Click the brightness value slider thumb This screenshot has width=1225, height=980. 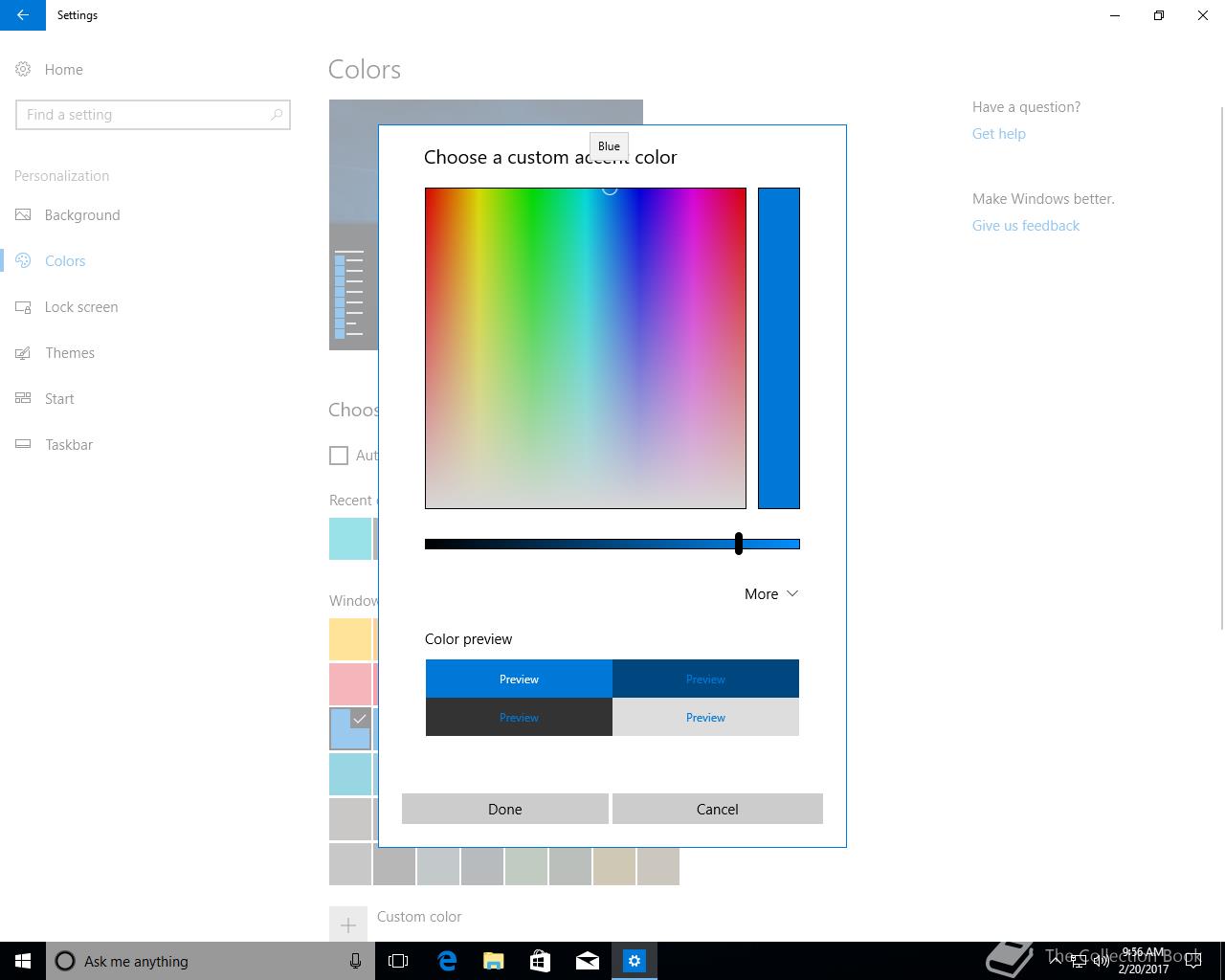click(739, 544)
